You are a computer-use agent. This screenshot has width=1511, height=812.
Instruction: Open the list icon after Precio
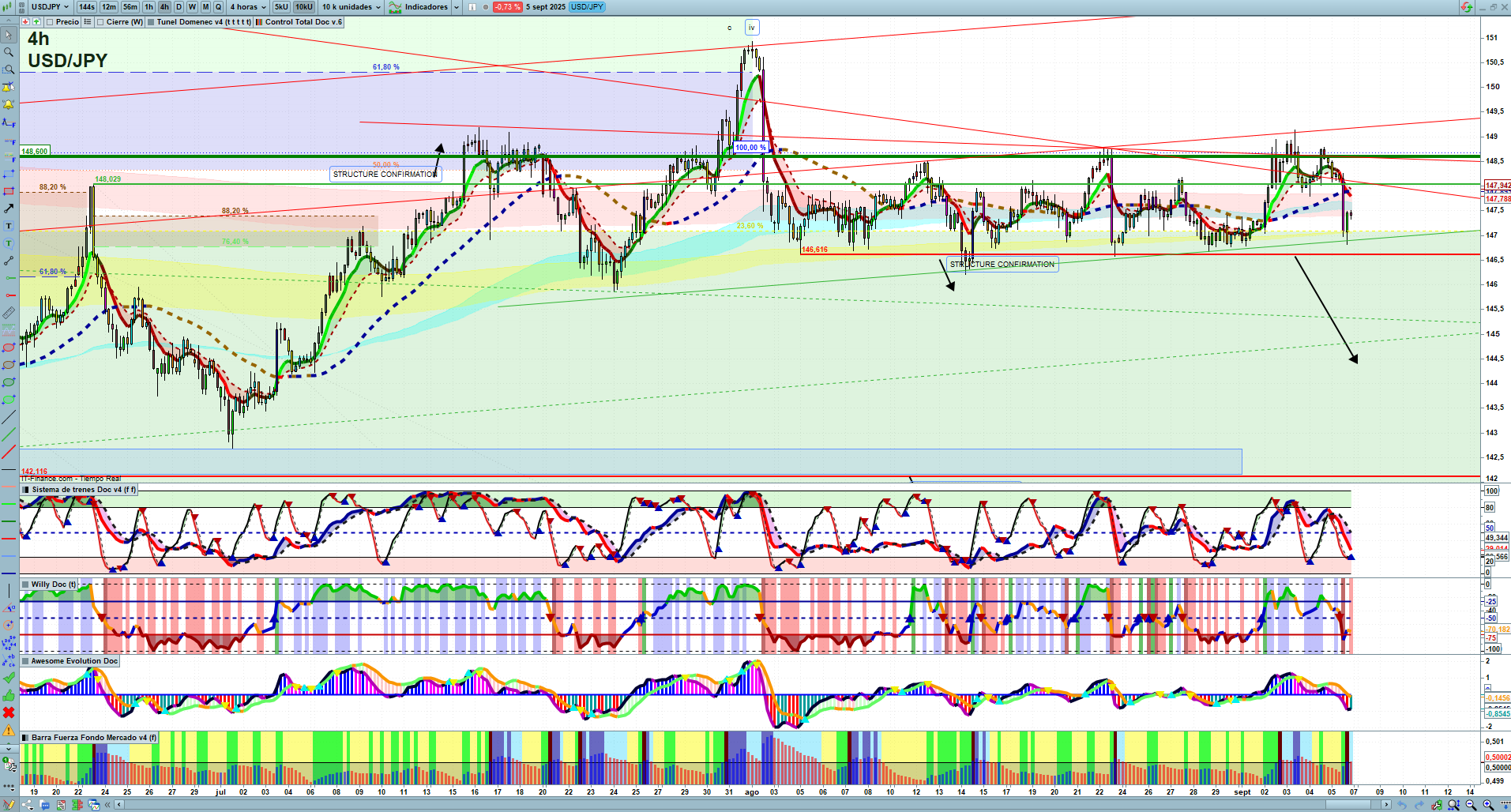tap(88, 22)
